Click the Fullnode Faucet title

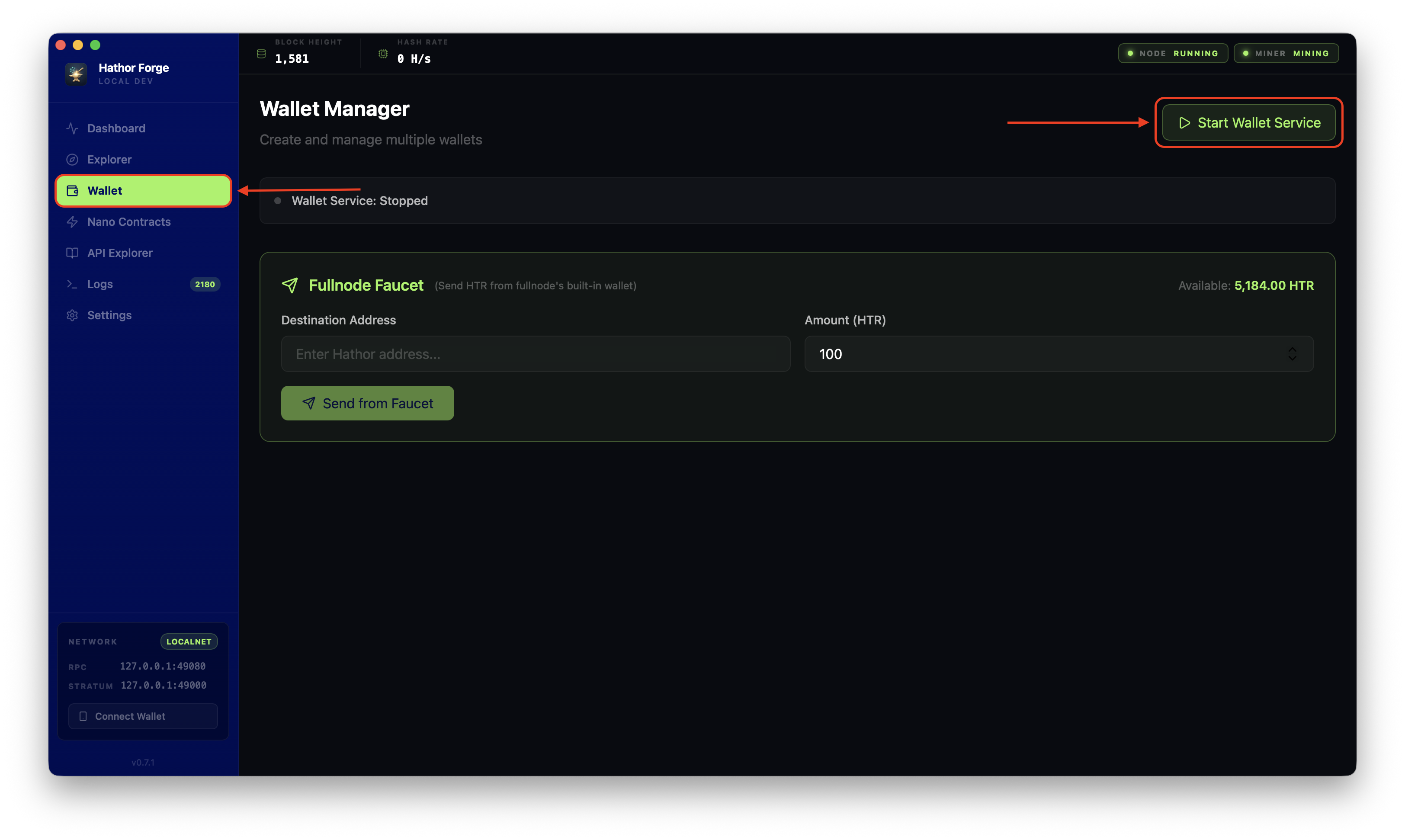(x=366, y=285)
